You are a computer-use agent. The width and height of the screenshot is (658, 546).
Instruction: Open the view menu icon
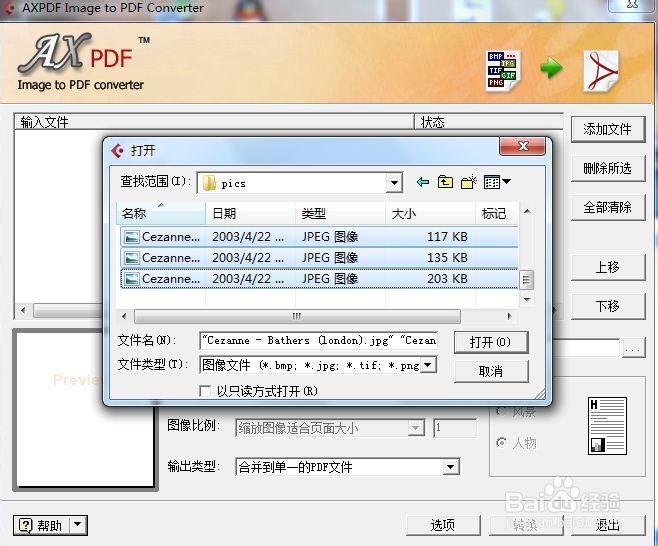pos(497,182)
